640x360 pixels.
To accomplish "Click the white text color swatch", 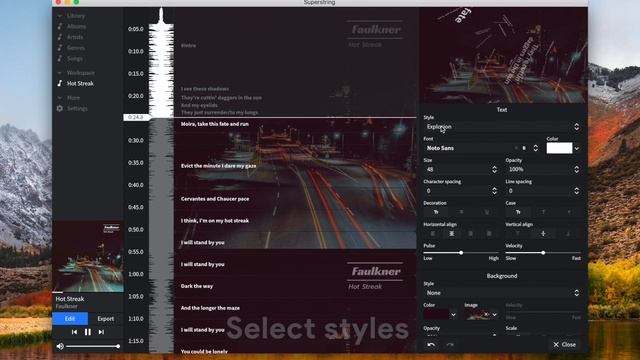I will click(559, 148).
